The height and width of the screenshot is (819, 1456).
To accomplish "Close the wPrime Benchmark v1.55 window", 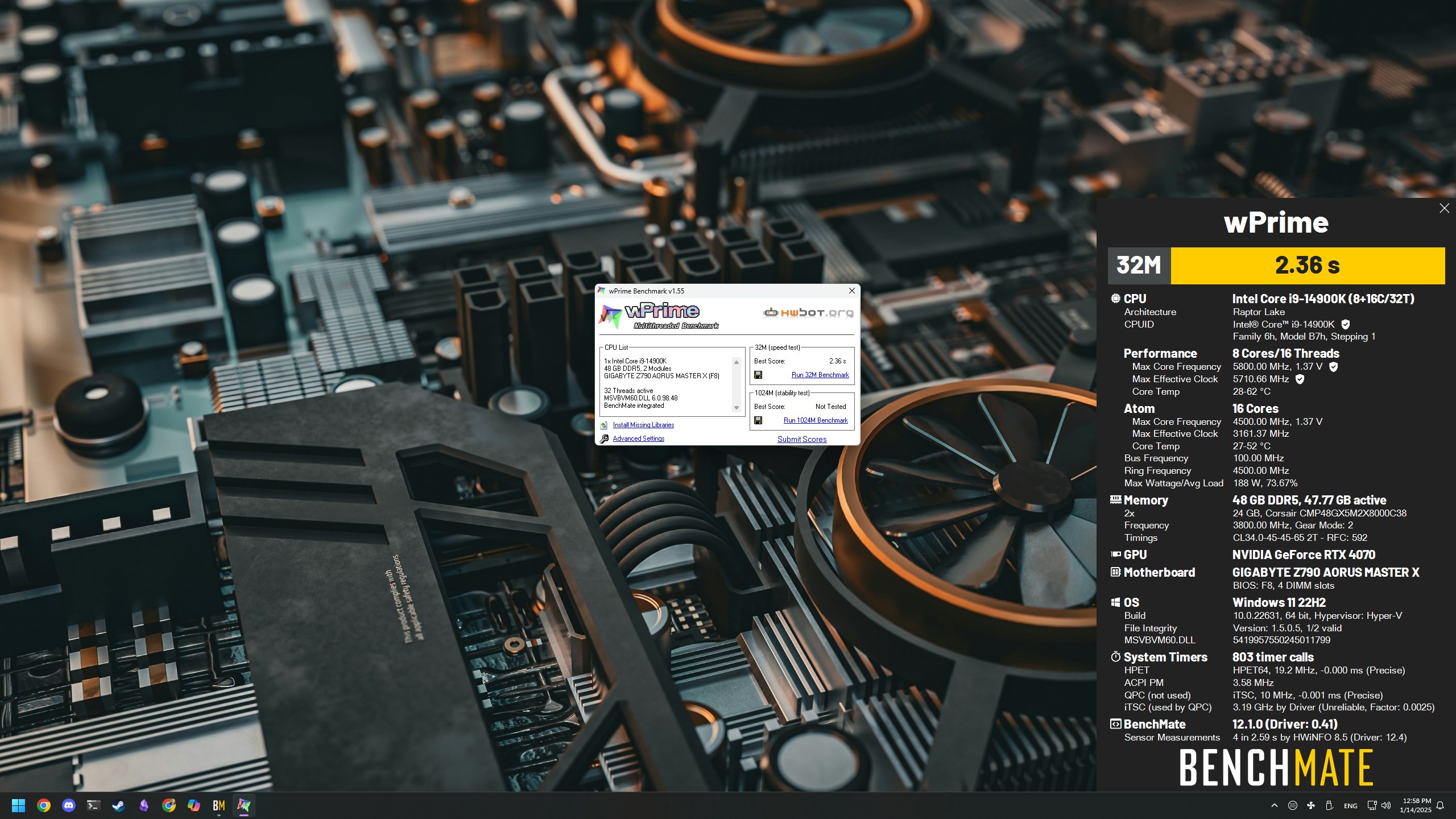I will (x=852, y=291).
